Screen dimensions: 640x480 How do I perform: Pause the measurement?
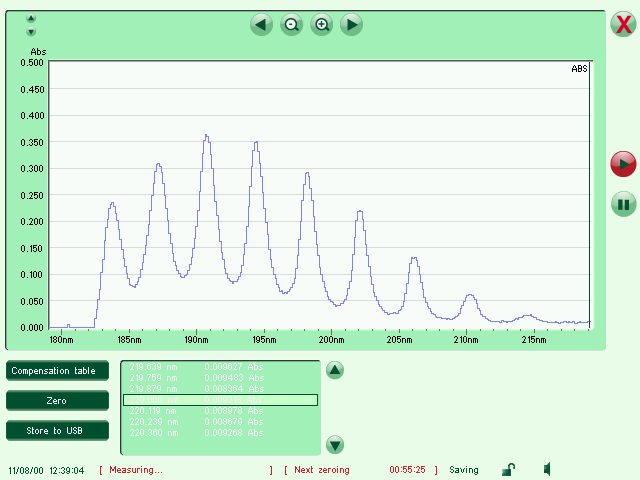coord(623,204)
